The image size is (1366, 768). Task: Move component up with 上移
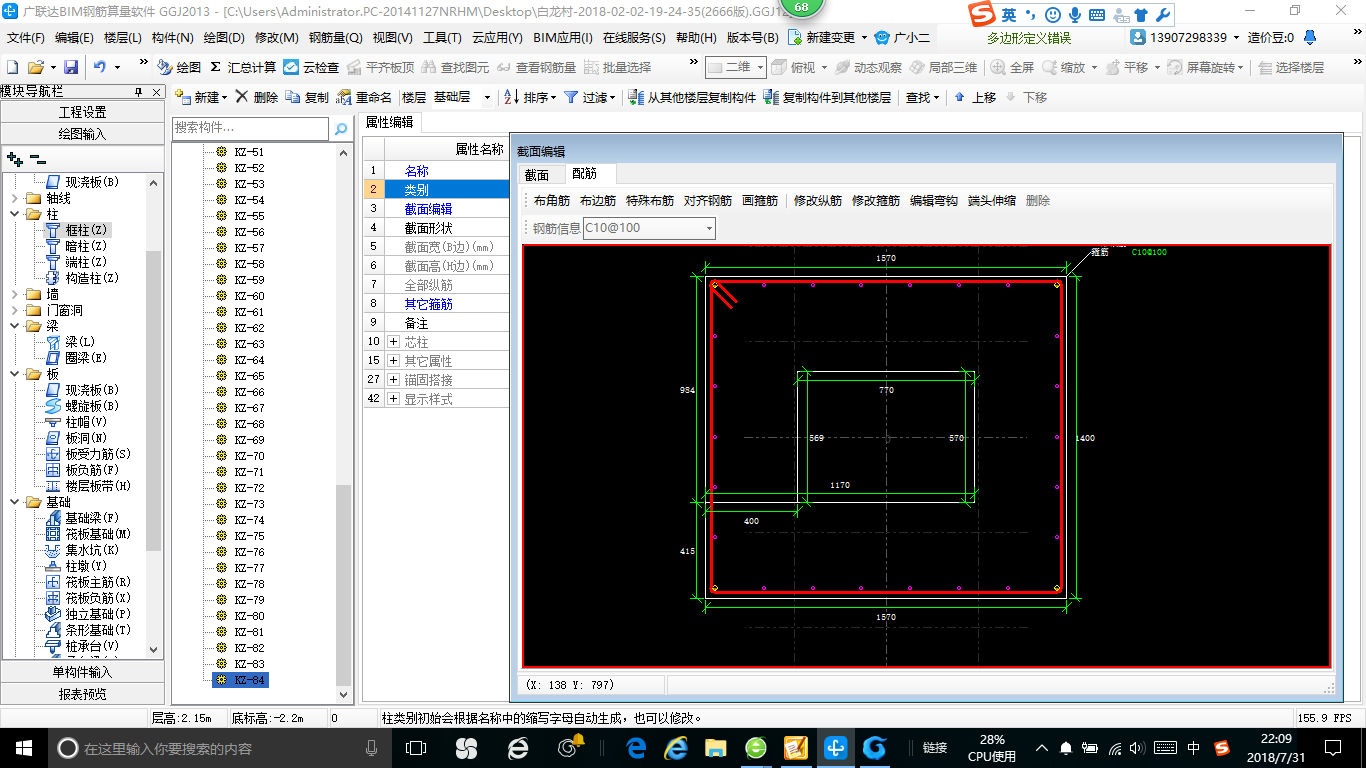coord(975,97)
